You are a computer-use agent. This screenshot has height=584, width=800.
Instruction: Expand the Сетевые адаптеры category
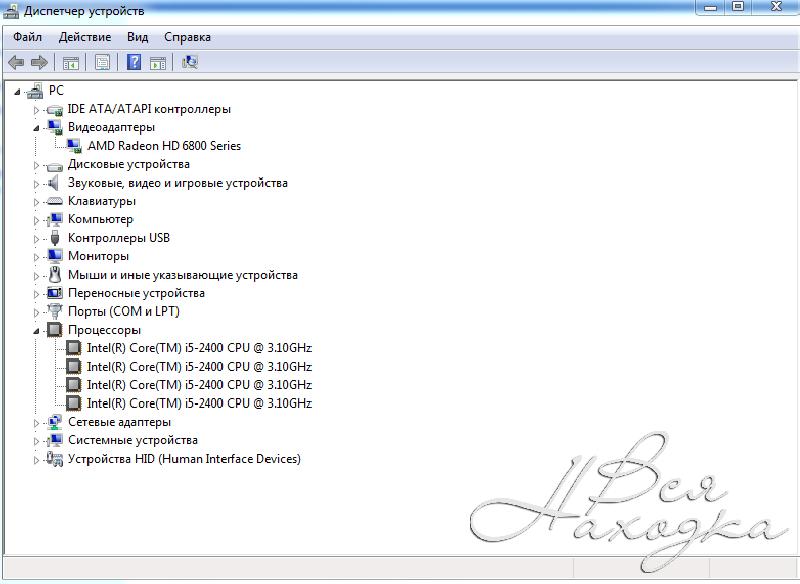(37, 423)
